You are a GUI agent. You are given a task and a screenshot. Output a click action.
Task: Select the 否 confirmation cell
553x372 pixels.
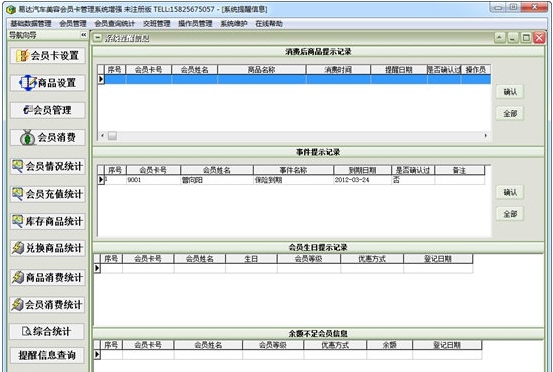413,180
